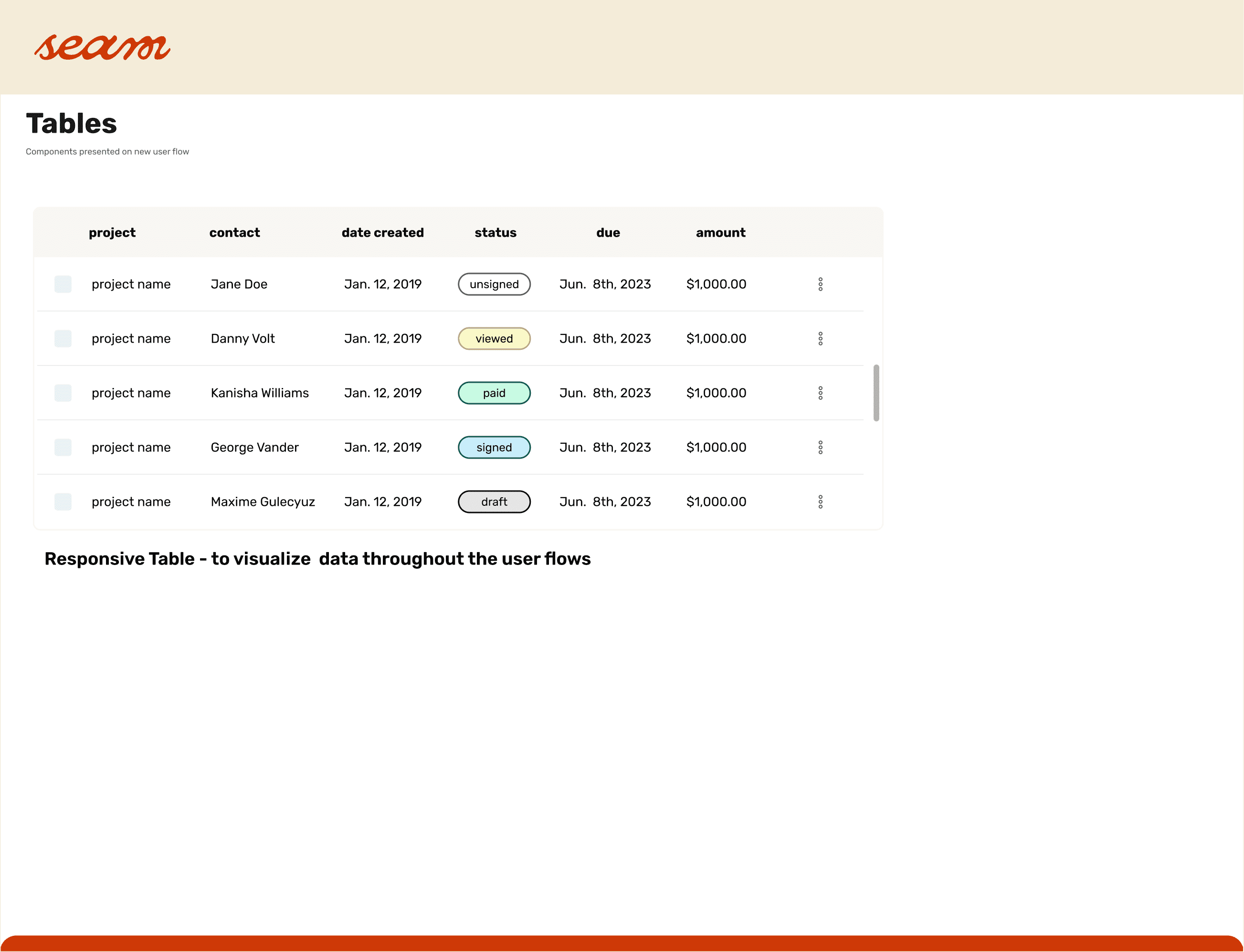Image resolution: width=1244 pixels, height=952 pixels.
Task: Sort by the date created header
Action: pyautogui.click(x=382, y=232)
